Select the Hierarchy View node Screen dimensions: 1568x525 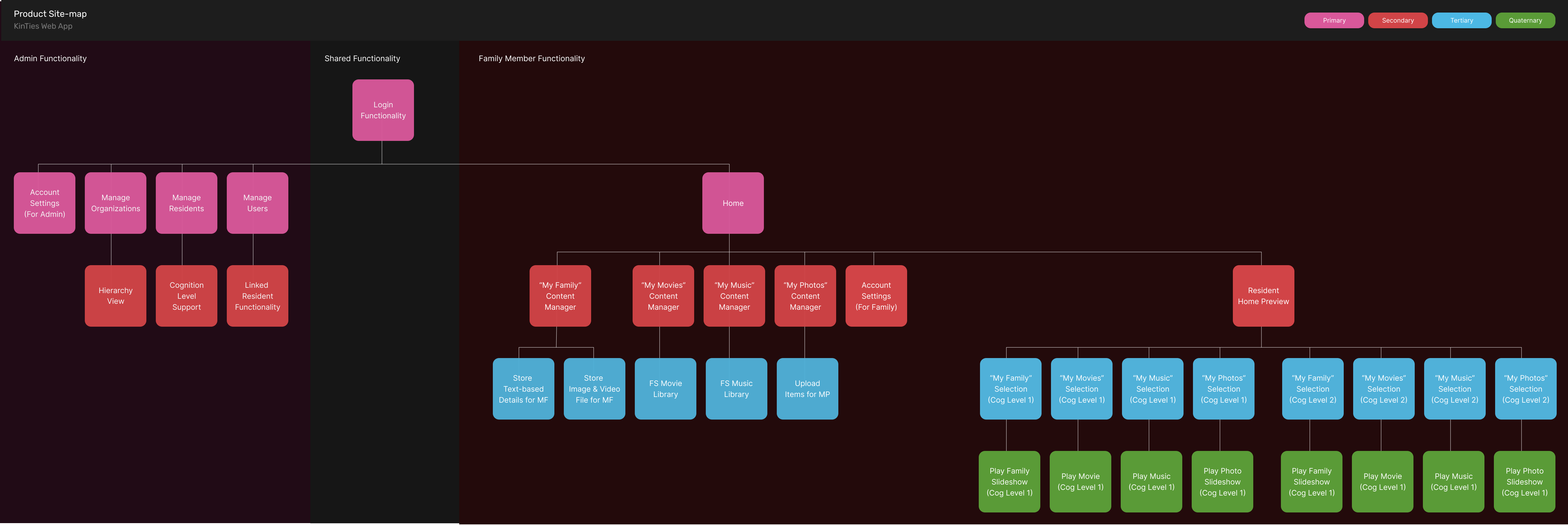tap(116, 296)
